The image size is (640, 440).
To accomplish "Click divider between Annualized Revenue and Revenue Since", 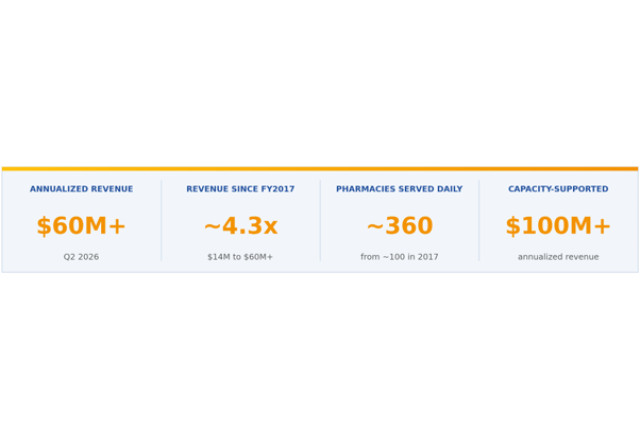I will pyautogui.click(x=161, y=220).
